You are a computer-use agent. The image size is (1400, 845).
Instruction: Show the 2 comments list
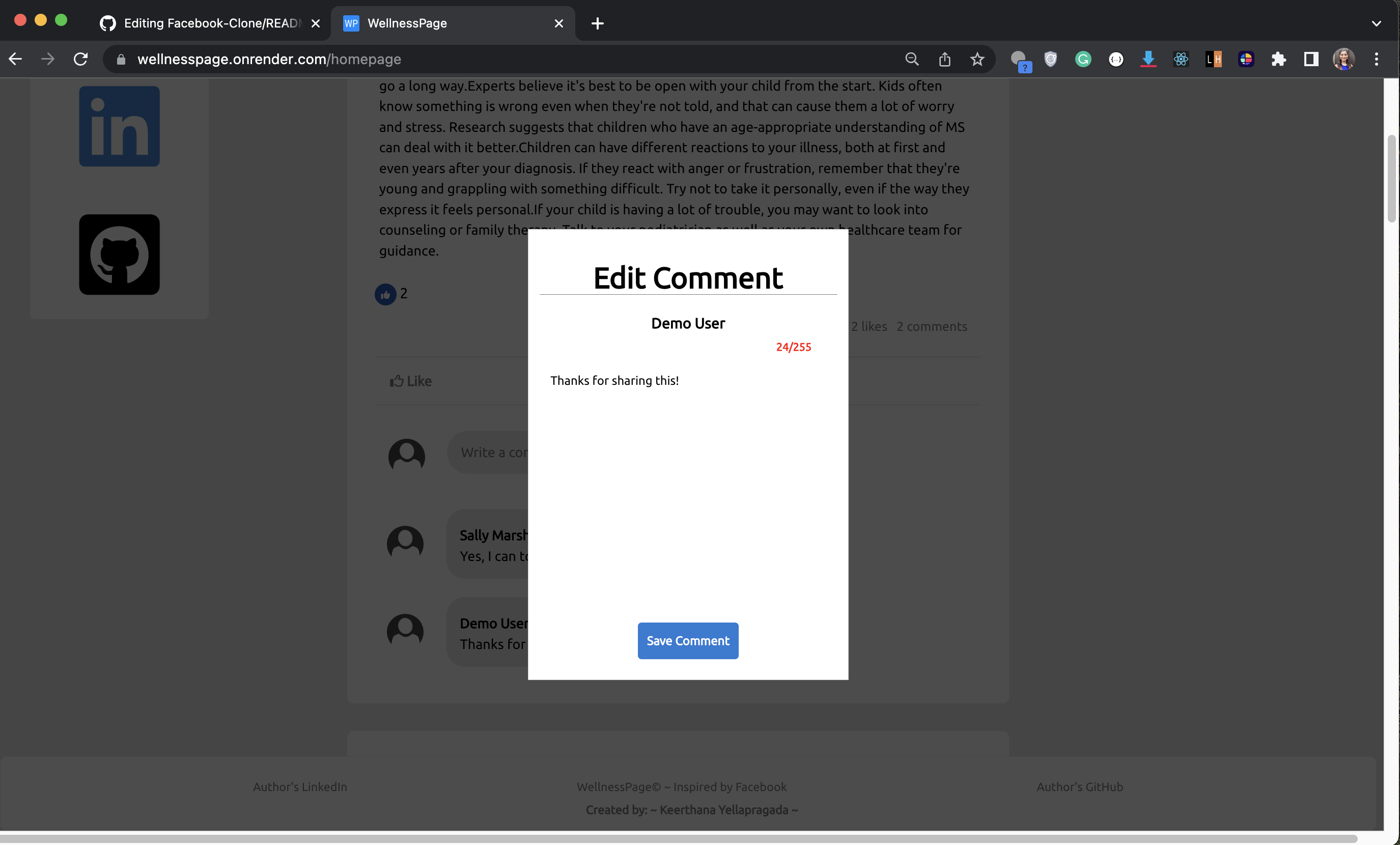click(x=931, y=326)
